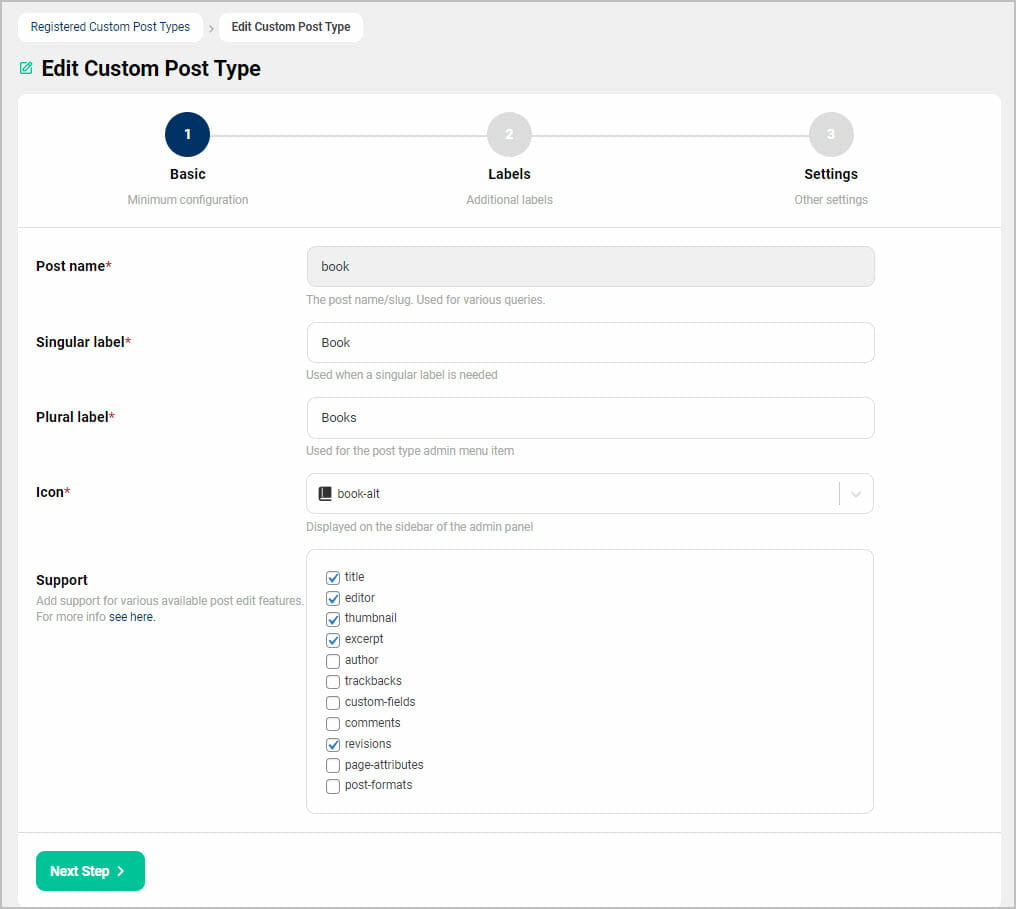The height and width of the screenshot is (909, 1016).
Task: Select the step 1 Basic circle
Action: click(x=187, y=133)
